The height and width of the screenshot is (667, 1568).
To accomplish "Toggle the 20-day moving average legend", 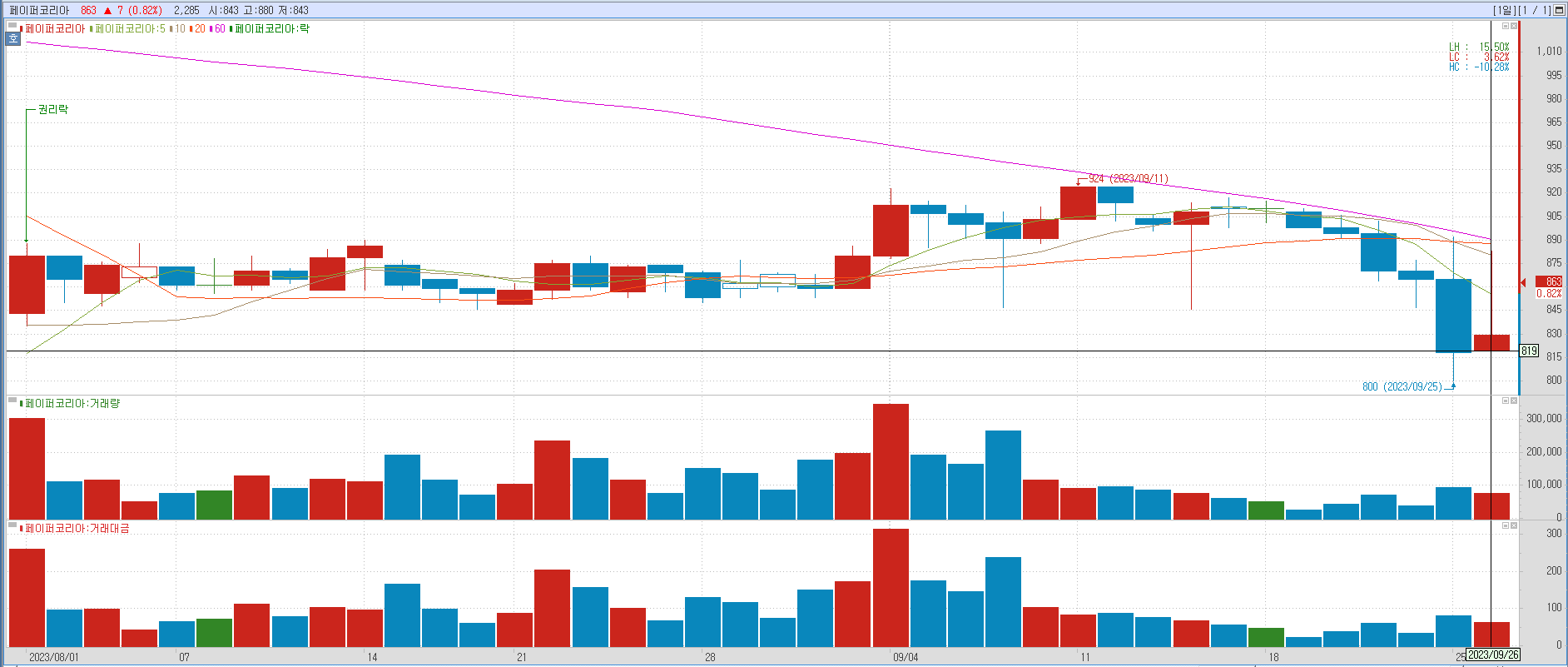I will coord(199,29).
